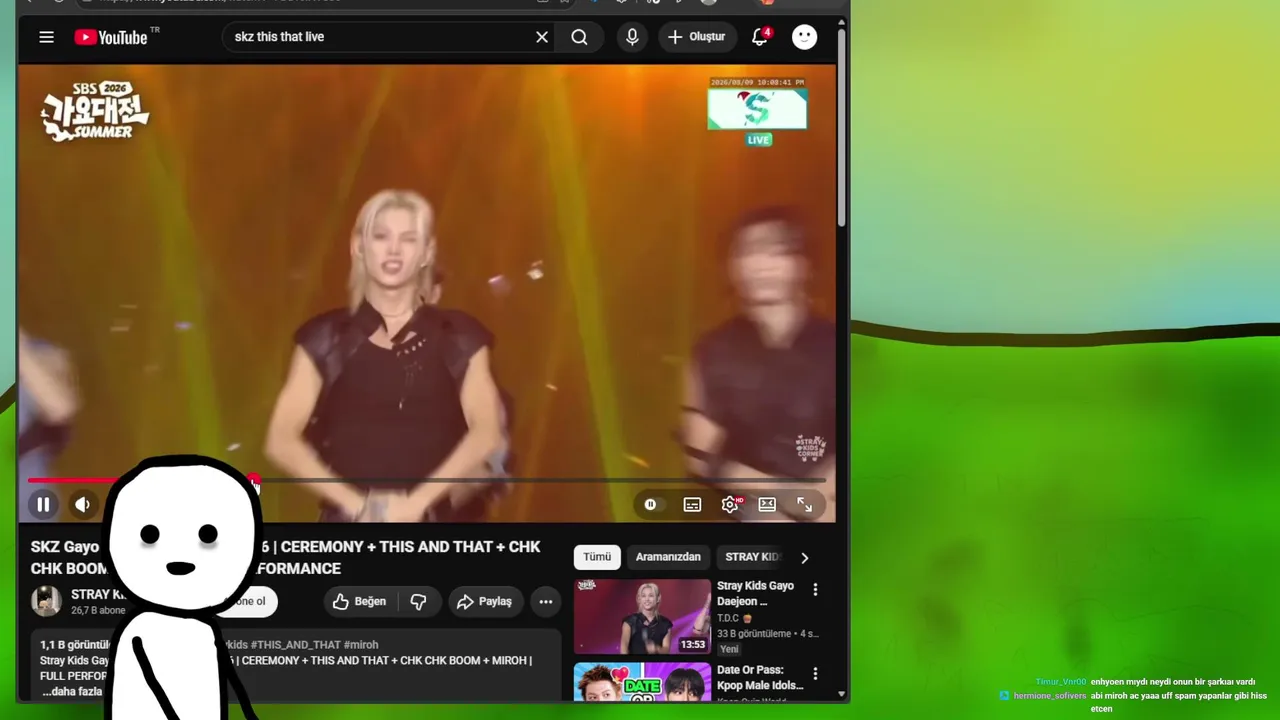Open options for Date Or Pass video
1280x720 pixels.
815,674
